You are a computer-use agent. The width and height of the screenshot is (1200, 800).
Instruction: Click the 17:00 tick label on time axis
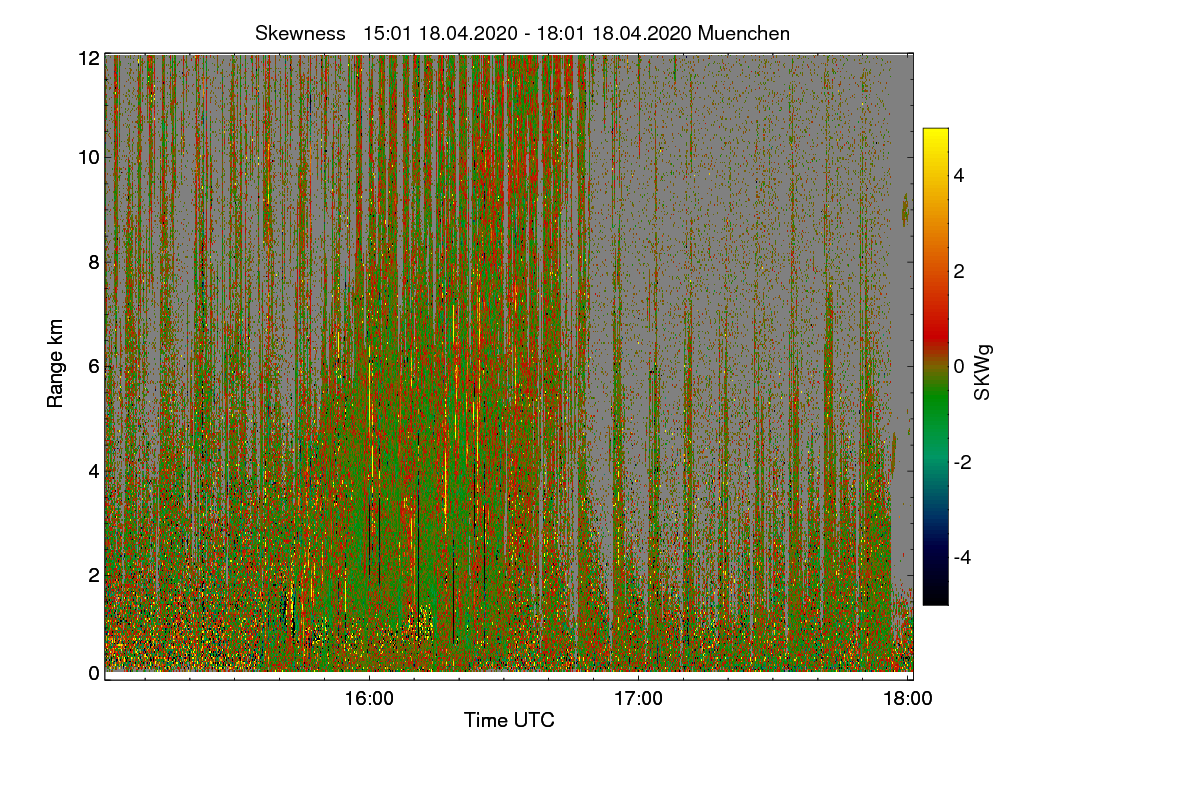coord(638,699)
